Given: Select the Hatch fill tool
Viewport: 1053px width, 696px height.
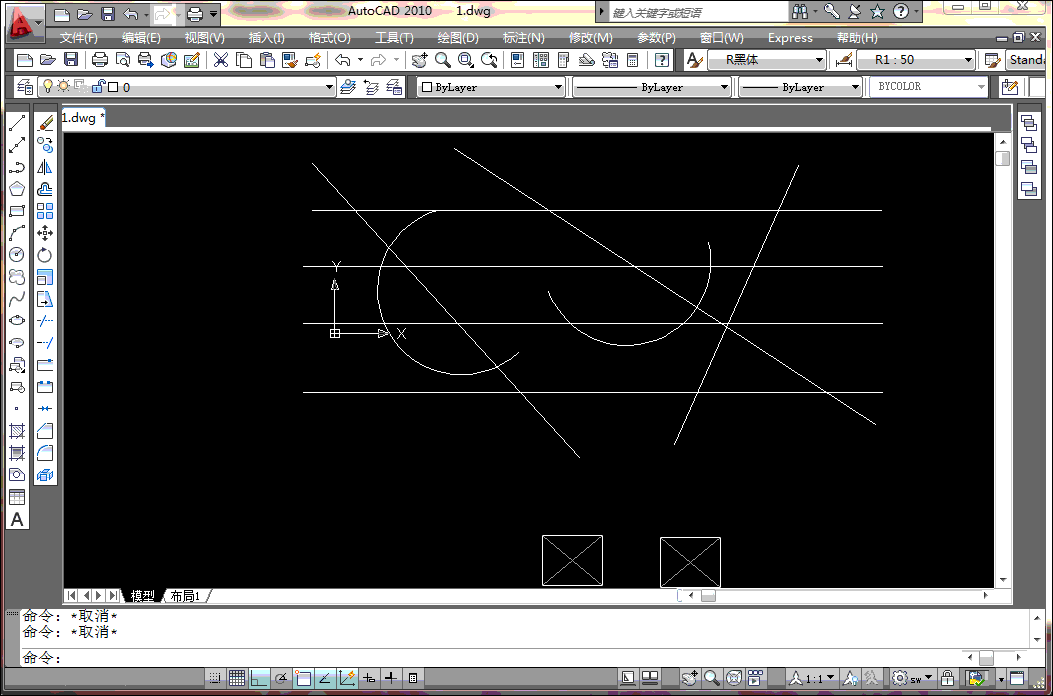Looking at the screenshot, I should pos(17,431).
